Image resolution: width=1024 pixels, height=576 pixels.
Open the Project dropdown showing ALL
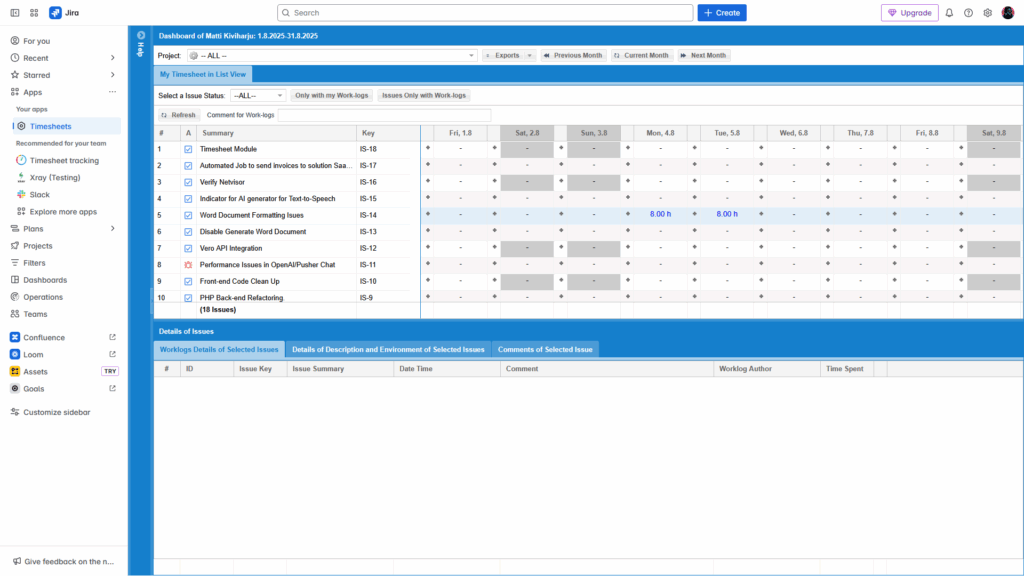click(x=332, y=56)
